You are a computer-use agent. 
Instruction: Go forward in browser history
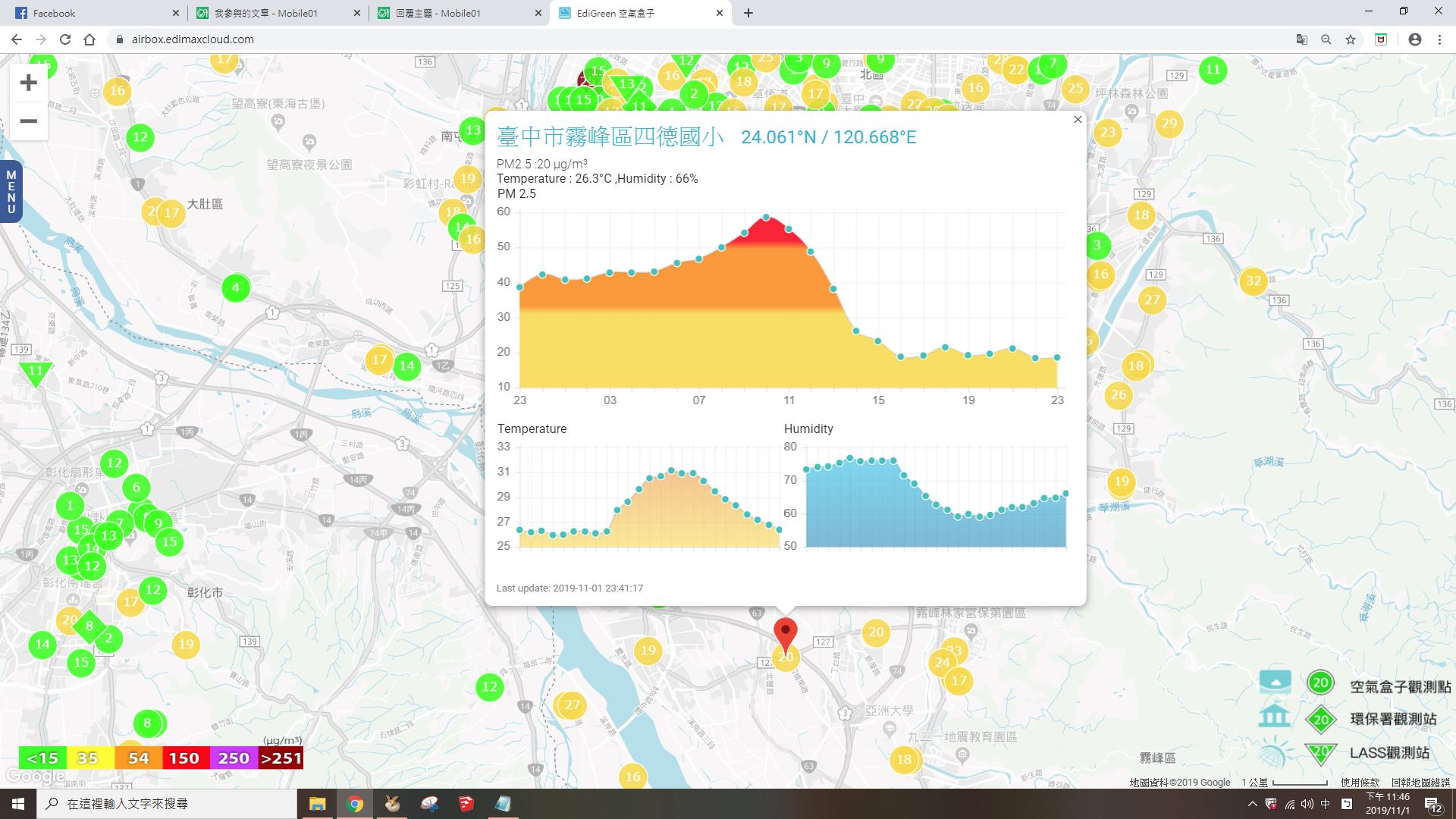(x=41, y=39)
